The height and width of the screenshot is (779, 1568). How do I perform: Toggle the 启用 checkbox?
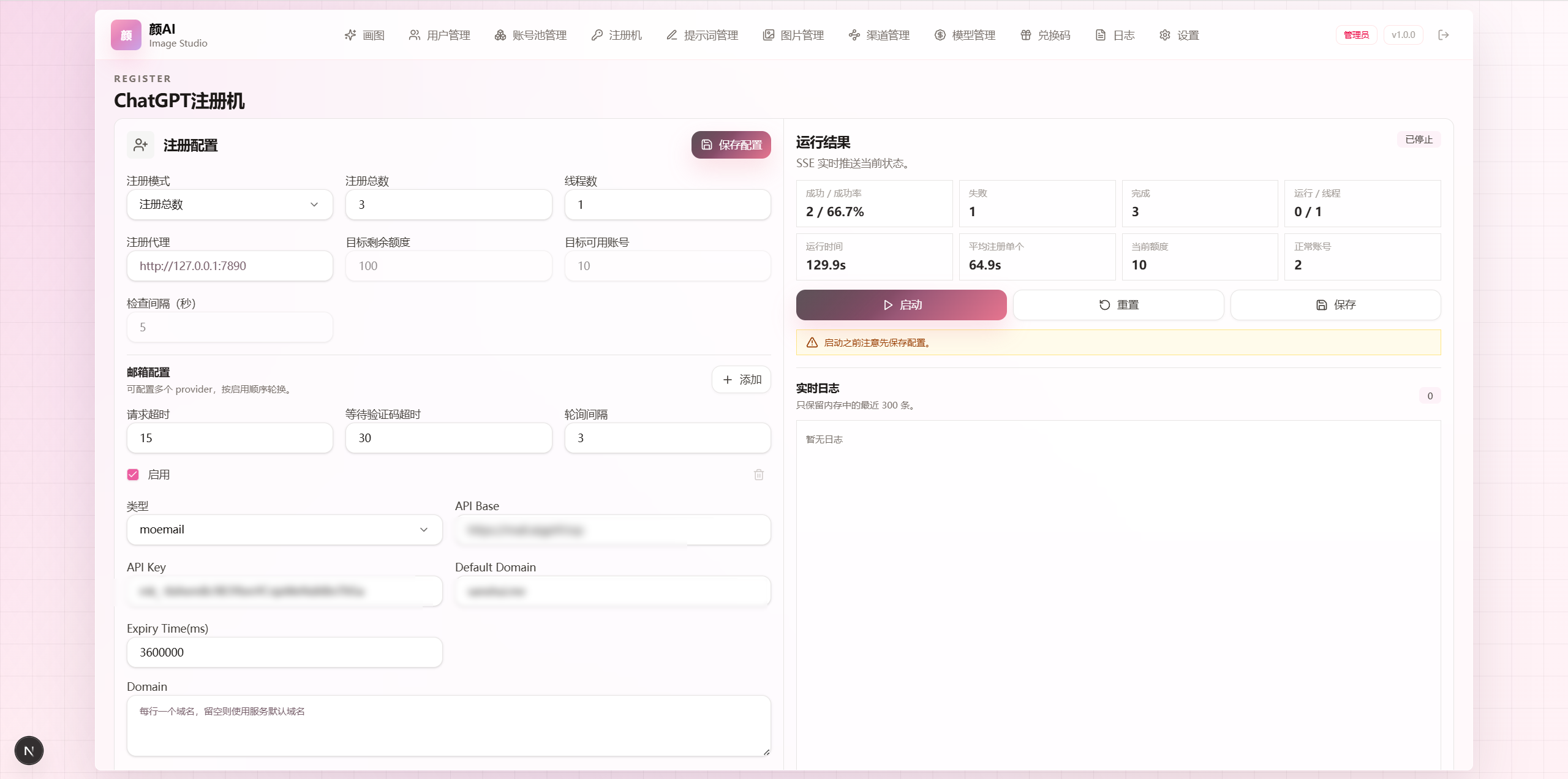[x=133, y=475]
